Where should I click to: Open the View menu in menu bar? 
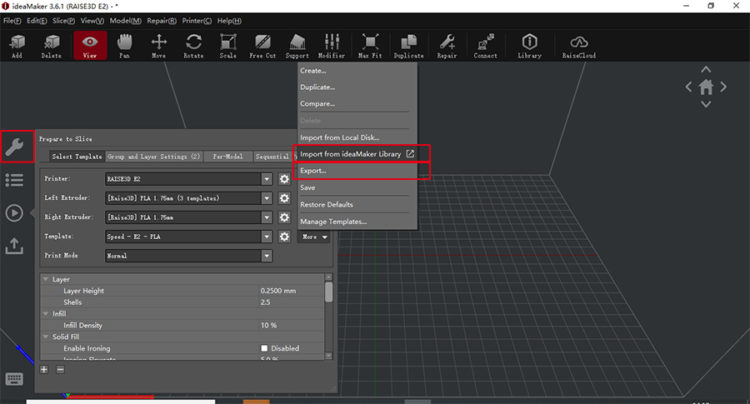pos(92,21)
